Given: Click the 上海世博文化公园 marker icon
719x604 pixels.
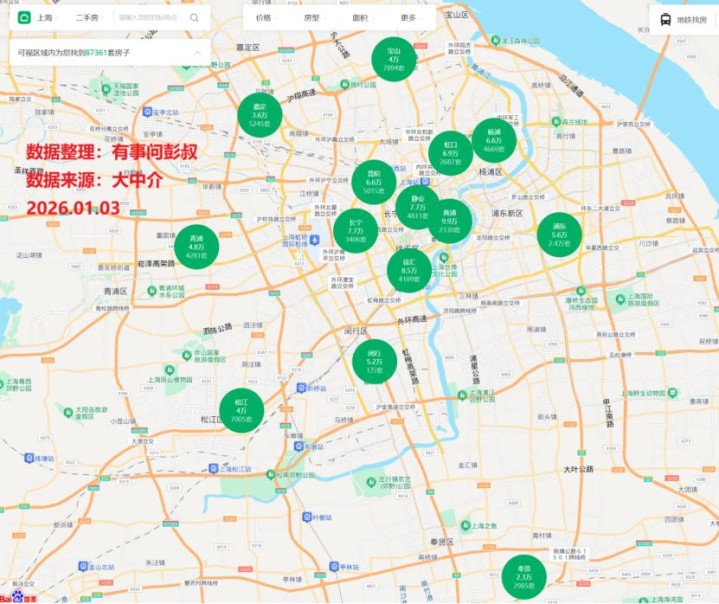Looking at the screenshot, I should tap(444, 257).
